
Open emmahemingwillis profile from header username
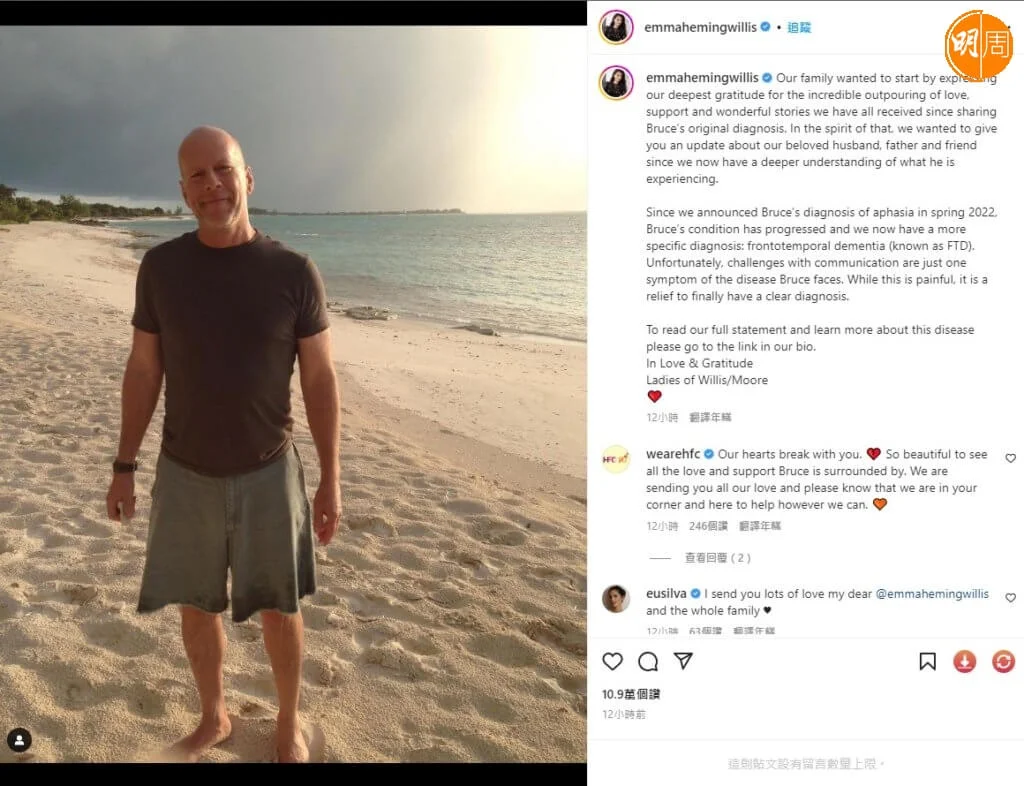point(700,27)
